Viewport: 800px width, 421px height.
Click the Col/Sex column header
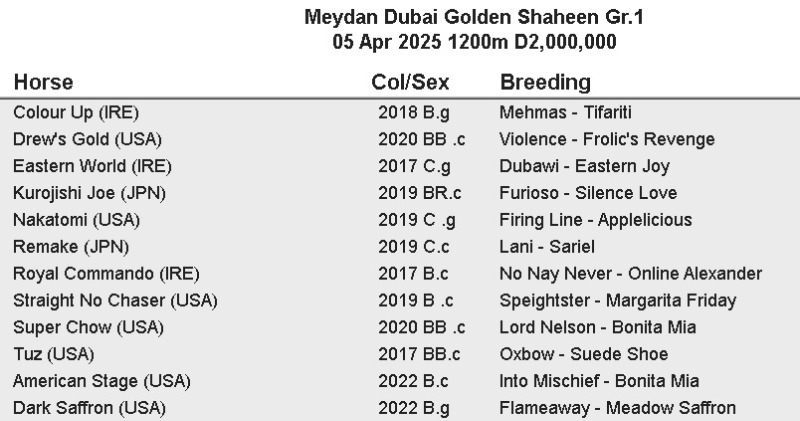[410, 82]
